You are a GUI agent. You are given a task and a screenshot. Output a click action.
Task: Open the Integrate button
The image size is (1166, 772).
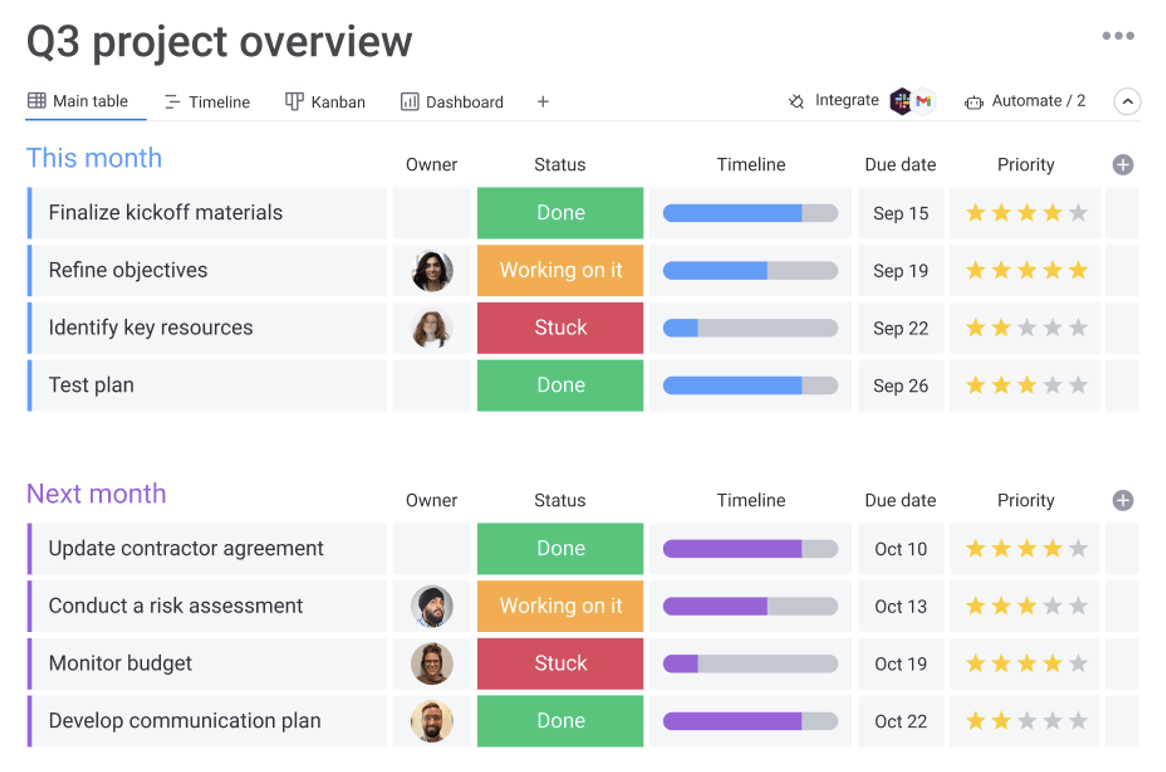(x=834, y=101)
